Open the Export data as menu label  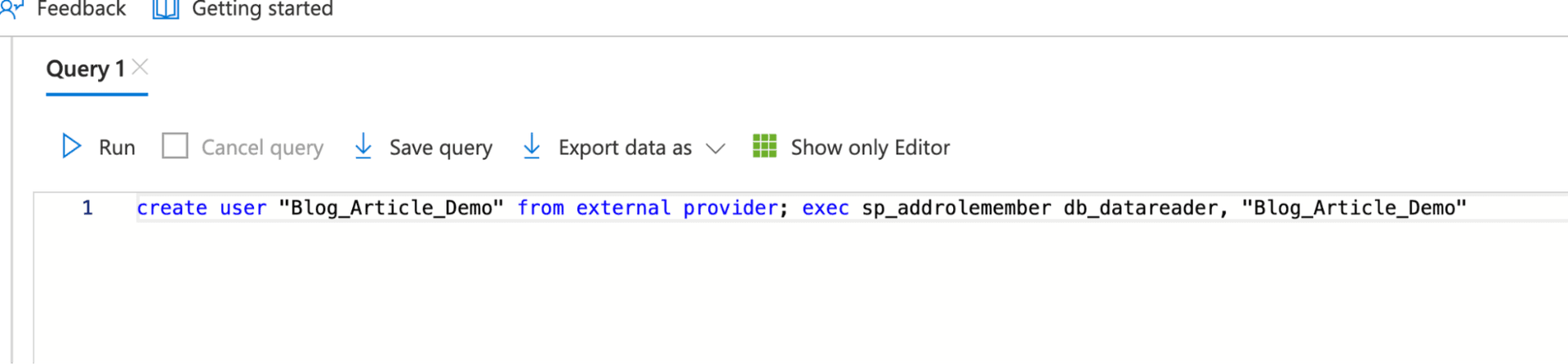tap(625, 148)
